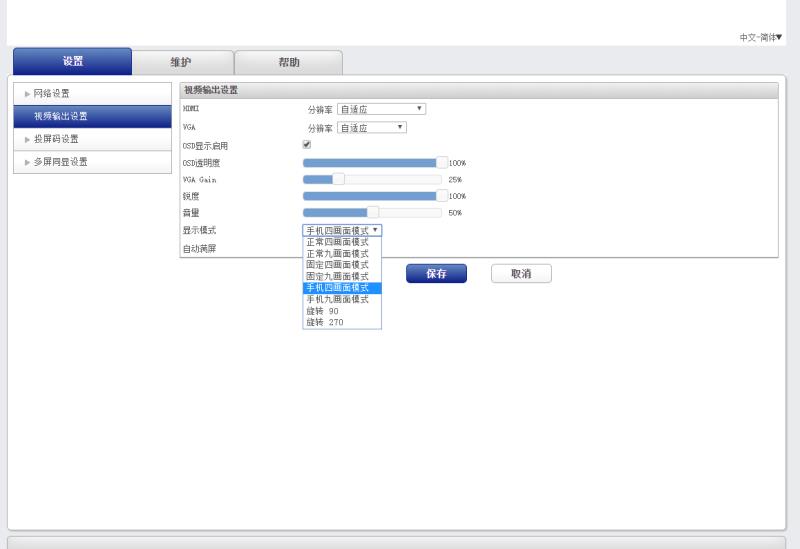
Task: Switch to the 维护 tab
Action: (182, 62)
